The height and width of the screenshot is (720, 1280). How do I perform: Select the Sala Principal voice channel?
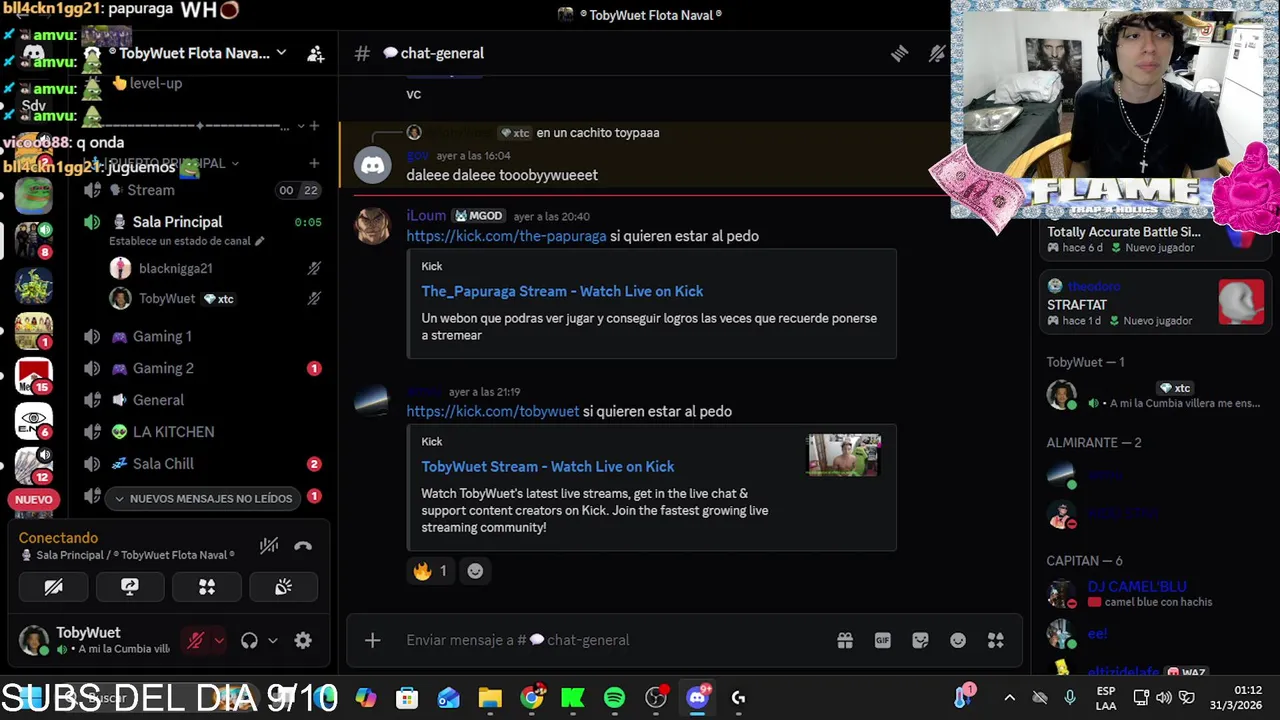[201, 222]
